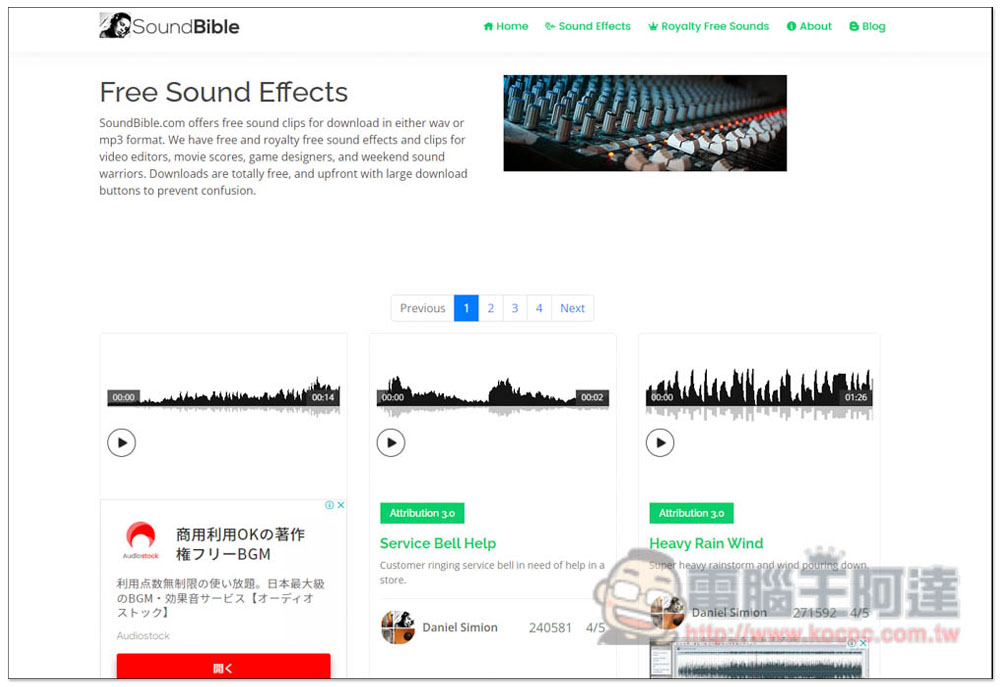This screenshot has width=1000, height=687.
Task: Click the Audiostock advertiser name text
Action: [x=143, y=635]
